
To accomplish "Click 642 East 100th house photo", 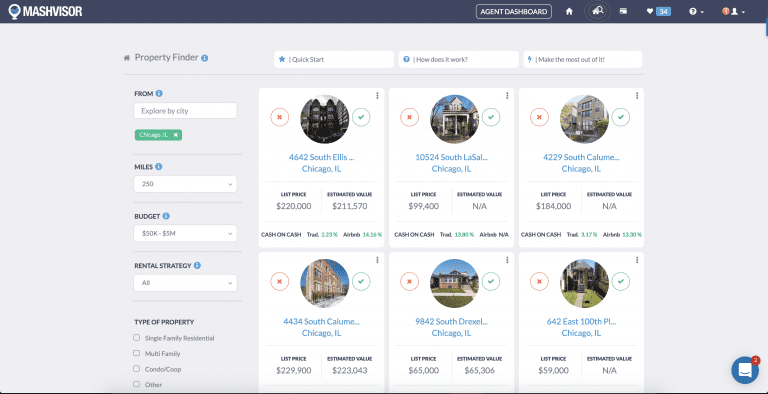I will point(585,283).
